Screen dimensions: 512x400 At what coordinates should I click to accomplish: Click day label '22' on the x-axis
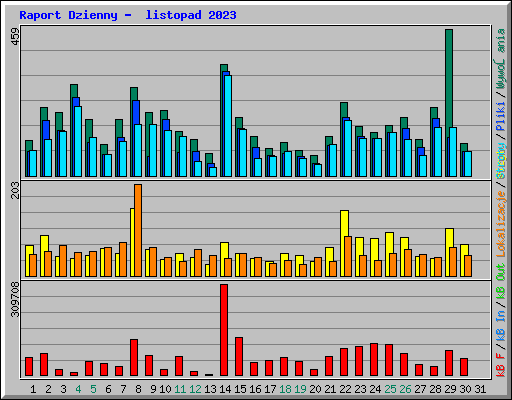(x=345, y=389)
